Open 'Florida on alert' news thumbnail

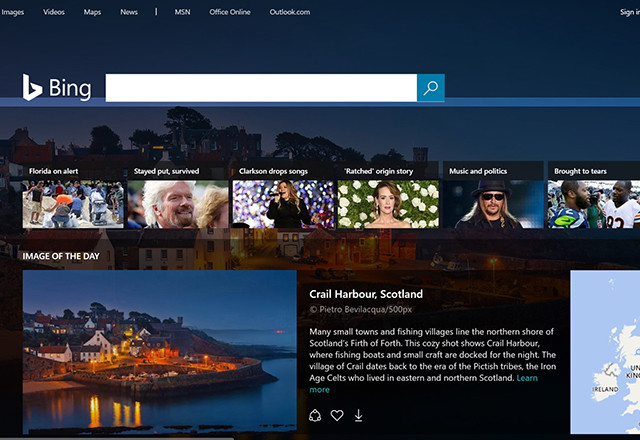[73, 204]
